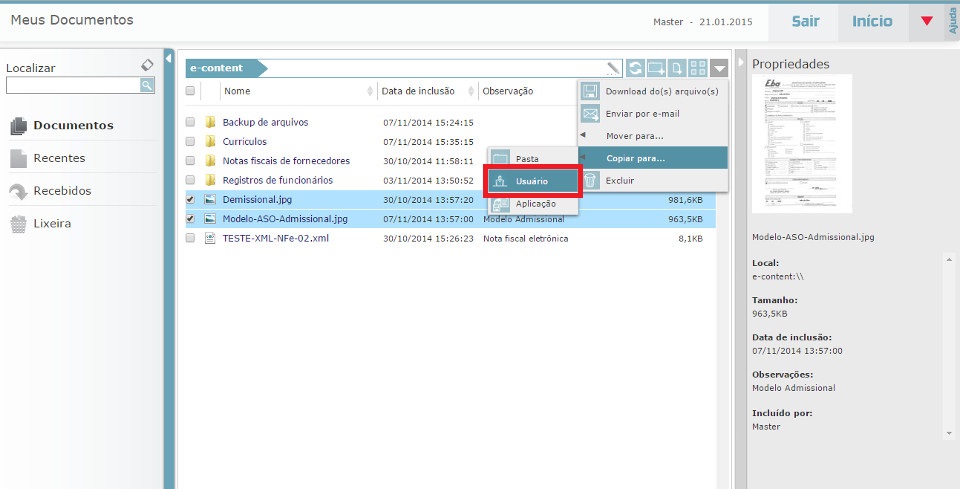Toggle the actions dropdown arrow in toolbar
Viewport: 960px width, 489px height.
pyautogui.click(x=720, y=68)
